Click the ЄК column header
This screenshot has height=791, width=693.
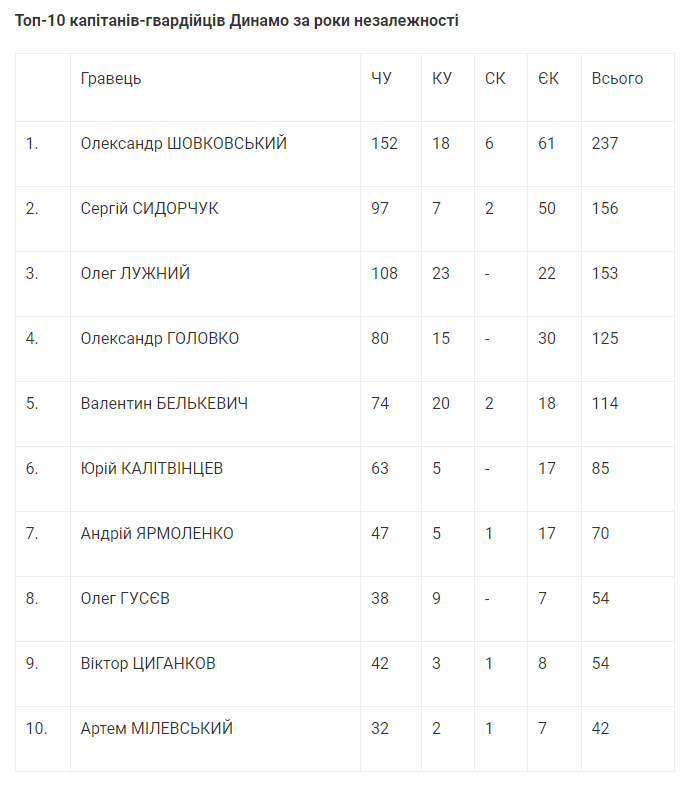[x=548, y=79]
